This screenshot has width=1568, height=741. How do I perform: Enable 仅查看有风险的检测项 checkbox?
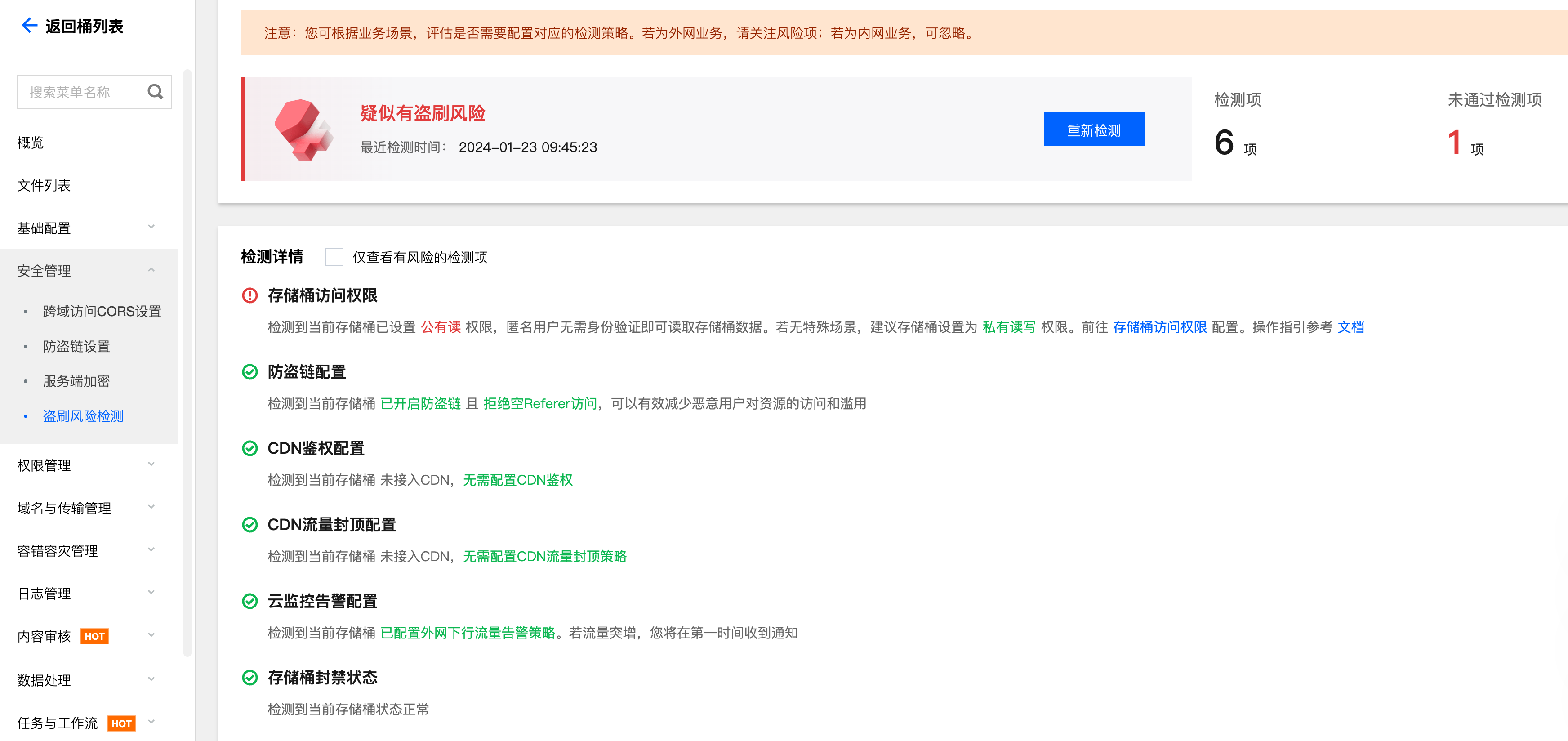click(x=334, y=257)
